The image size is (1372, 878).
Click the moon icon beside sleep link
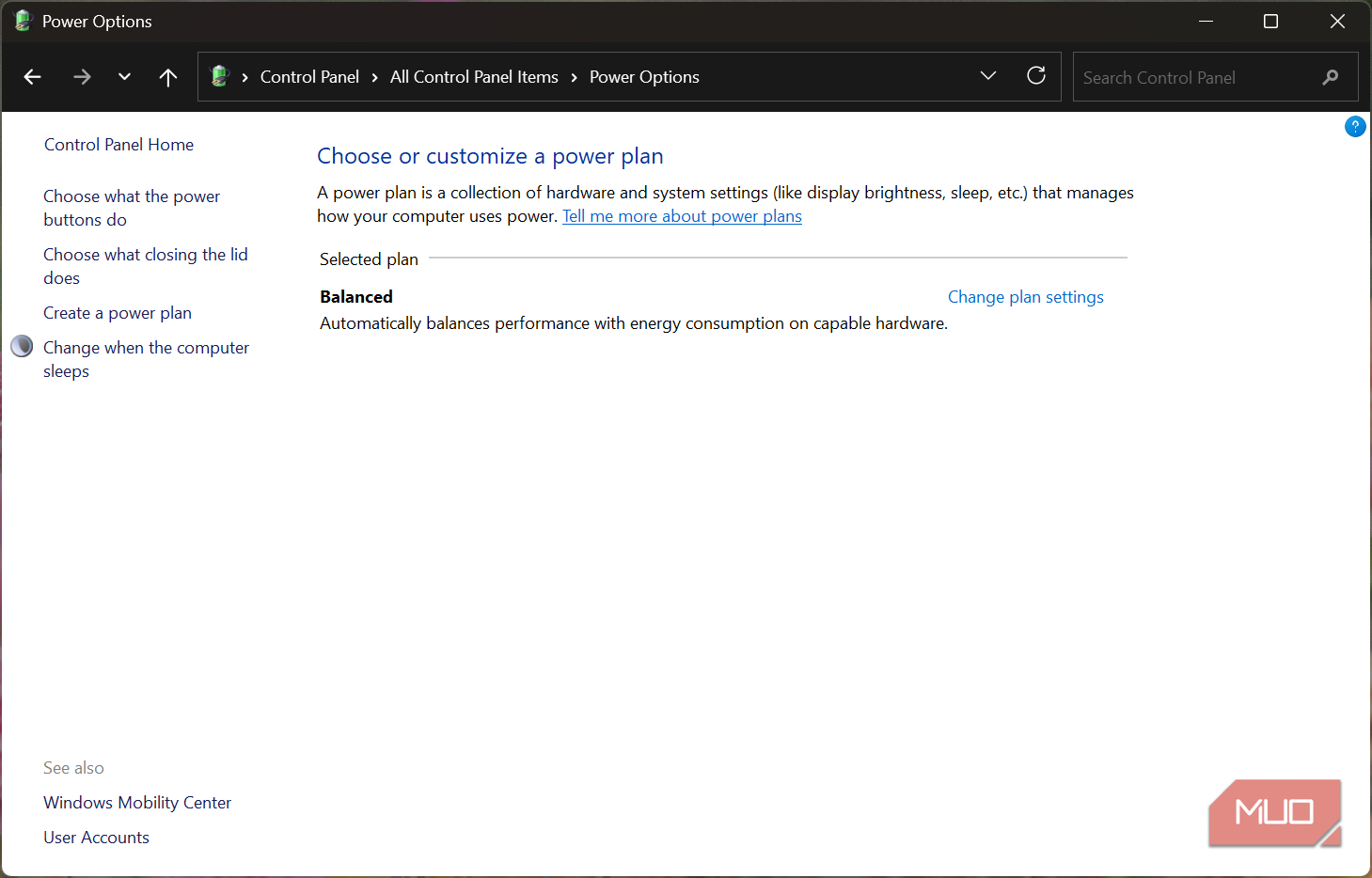[x=22, y=347]
